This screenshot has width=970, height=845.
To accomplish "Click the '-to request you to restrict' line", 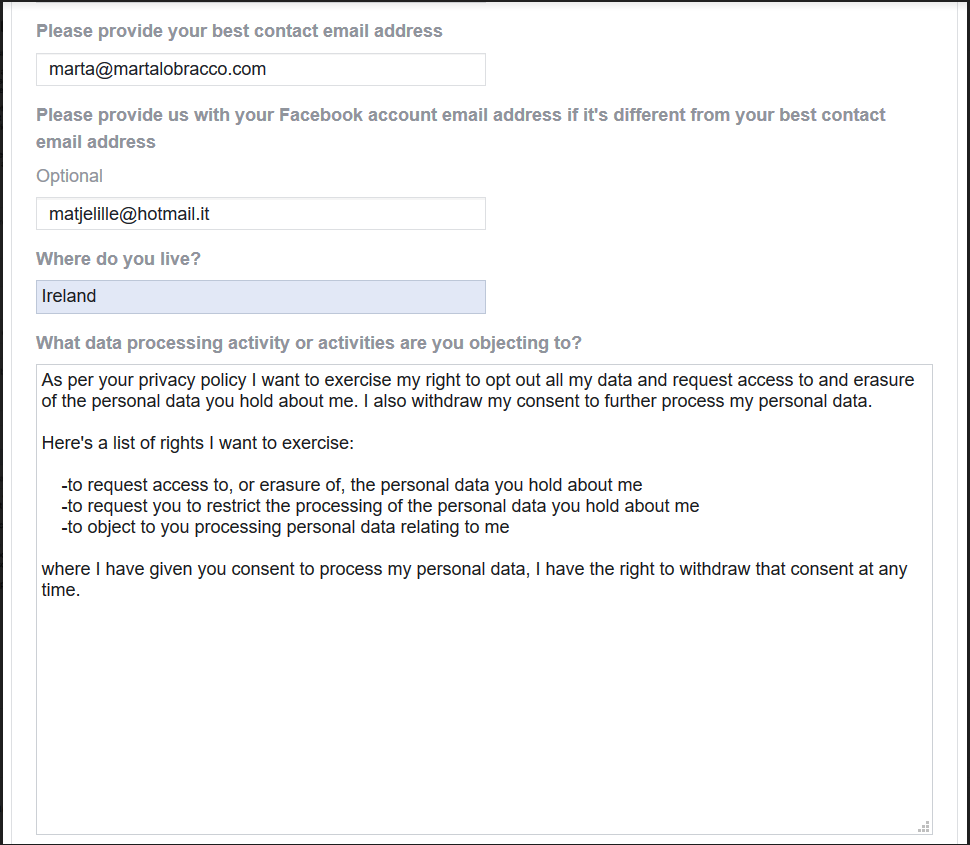I will coord(380,506).
